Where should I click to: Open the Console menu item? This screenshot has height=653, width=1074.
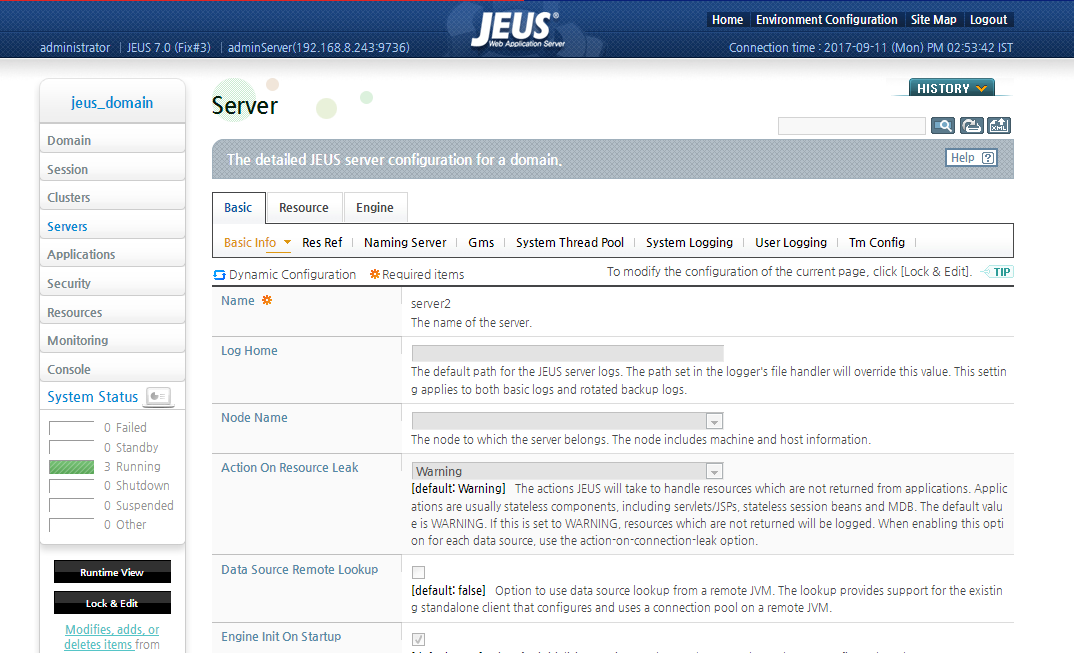coord(112,369)
